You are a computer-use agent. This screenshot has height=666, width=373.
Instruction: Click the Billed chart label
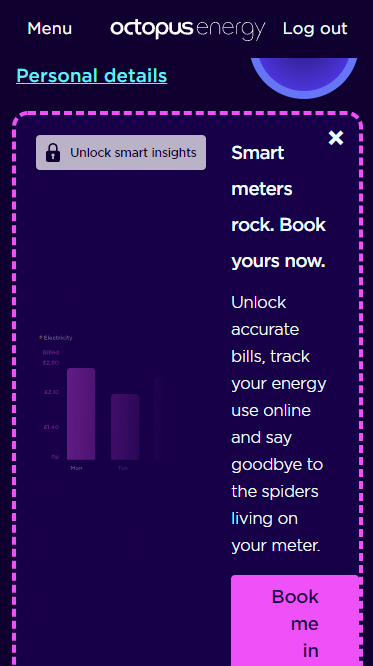(51, 353)
